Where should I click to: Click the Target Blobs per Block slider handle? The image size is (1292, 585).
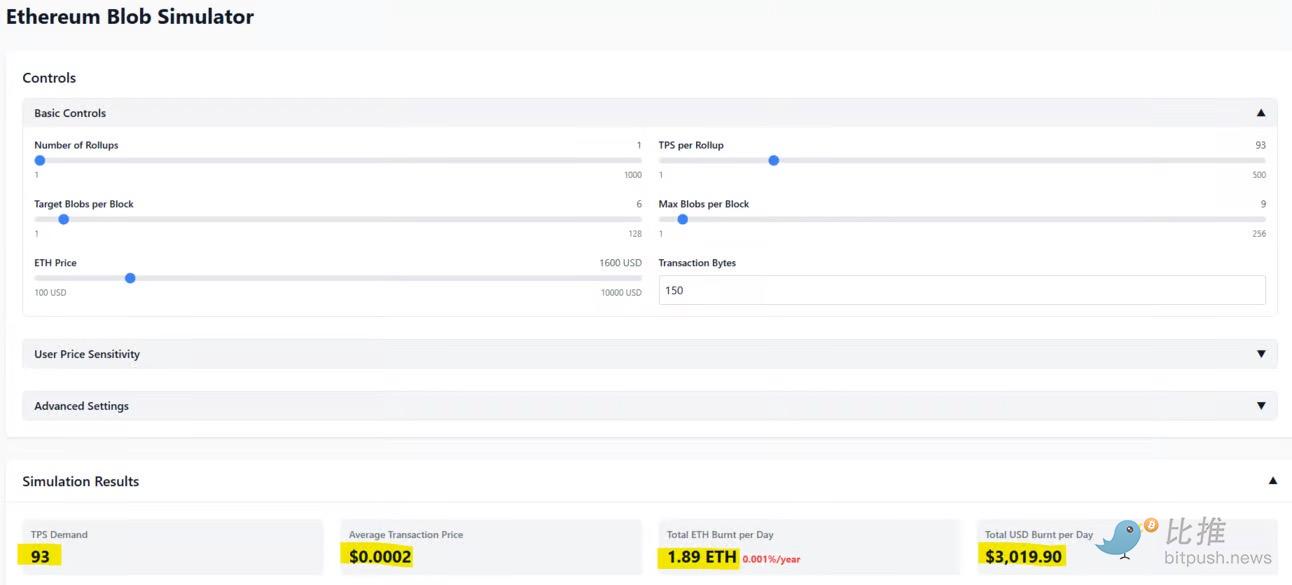(63, 219)
